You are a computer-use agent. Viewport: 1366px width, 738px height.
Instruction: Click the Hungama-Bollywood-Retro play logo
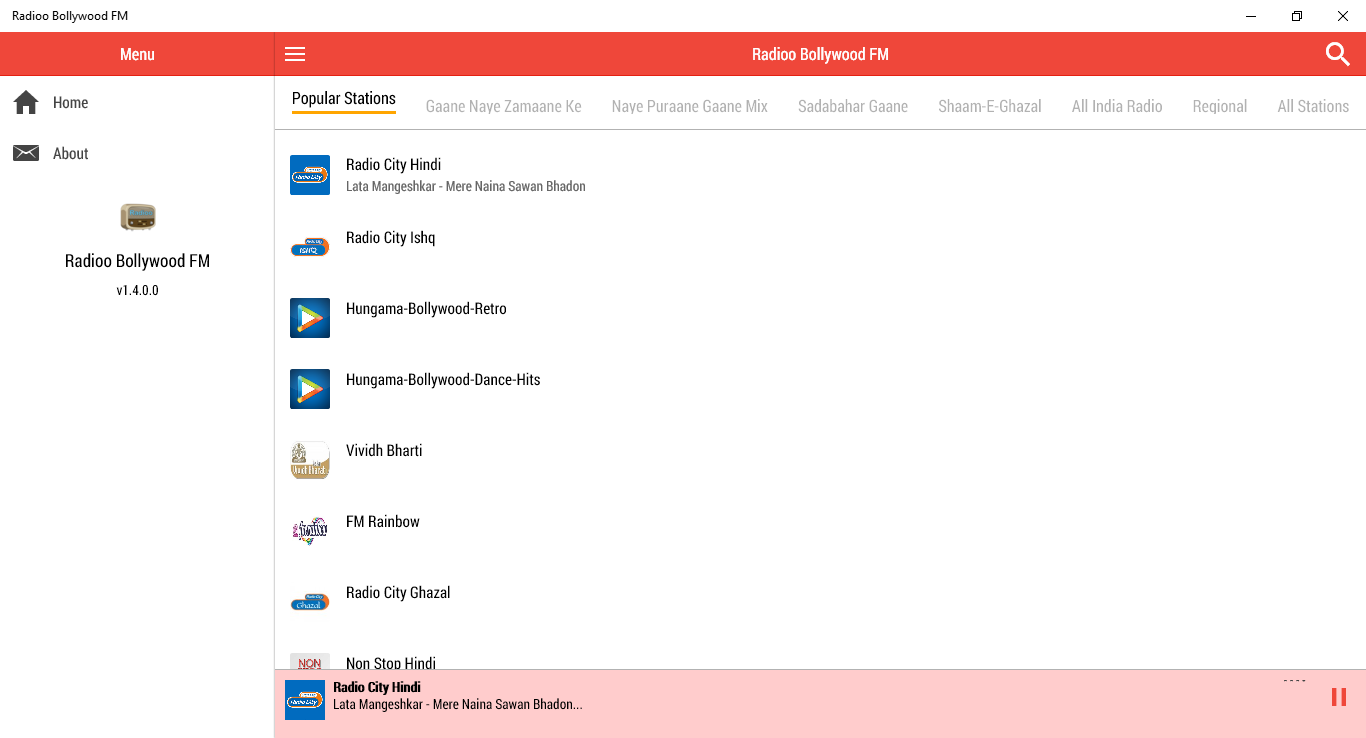click(x=310, y=318)
